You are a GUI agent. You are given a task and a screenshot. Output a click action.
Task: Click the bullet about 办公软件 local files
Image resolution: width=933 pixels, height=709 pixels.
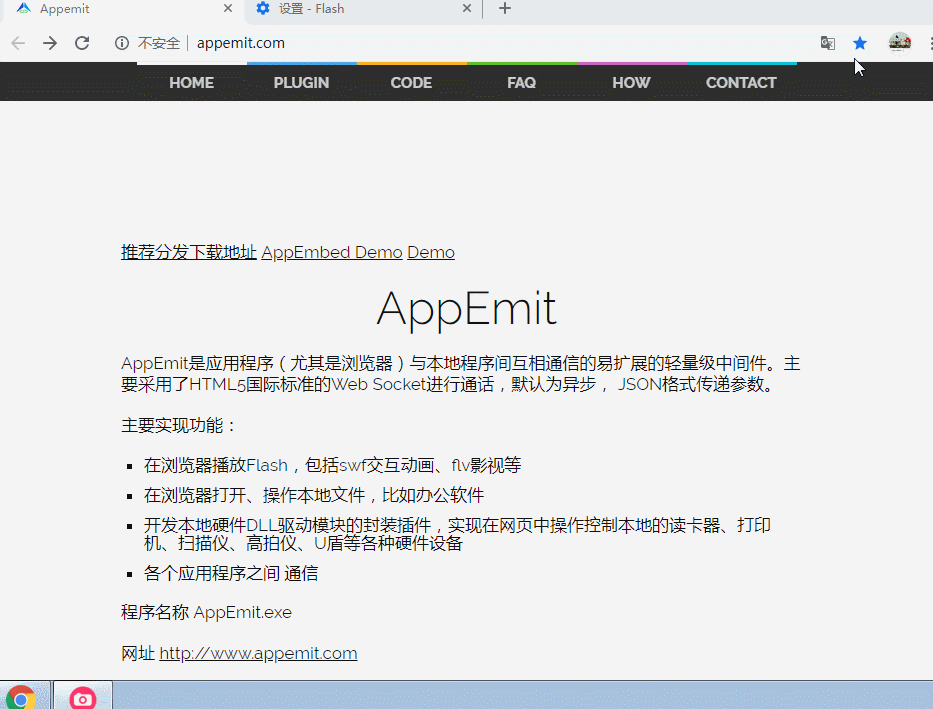[314, 495]
